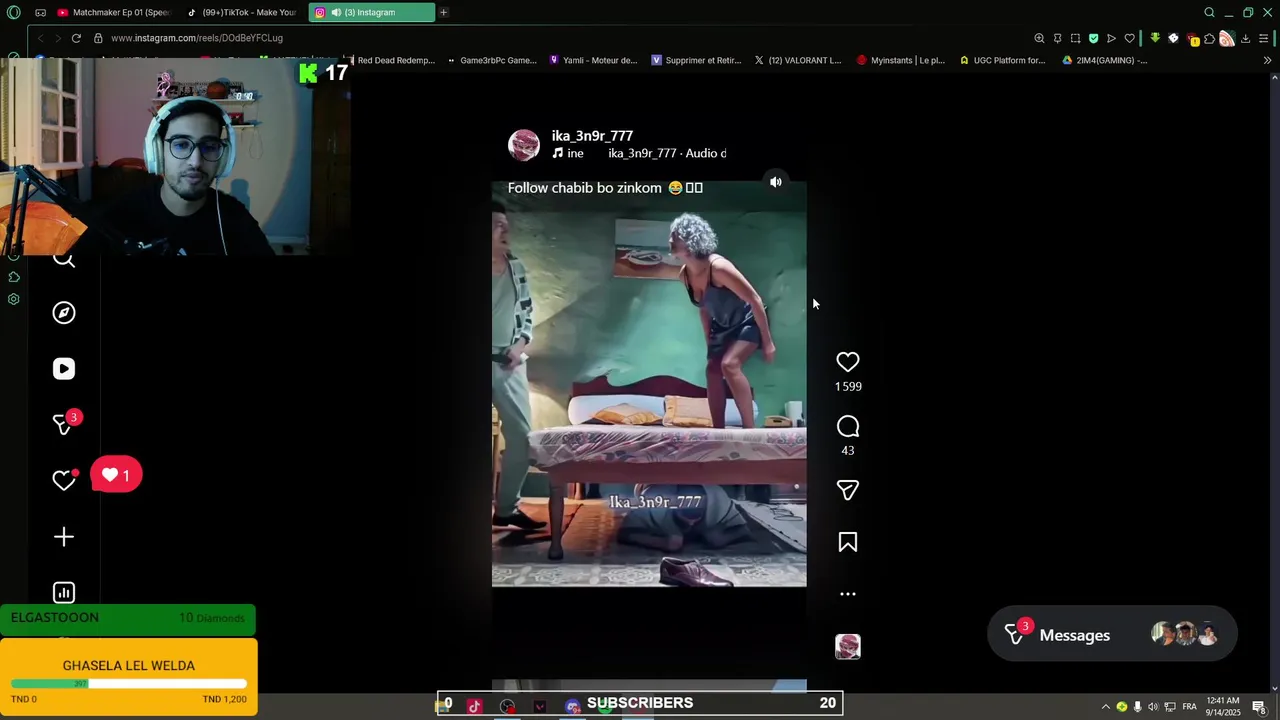Show hidden system tray icons
The height and width of the screenshot is (720, 1280).
(x=1105, y=707)
